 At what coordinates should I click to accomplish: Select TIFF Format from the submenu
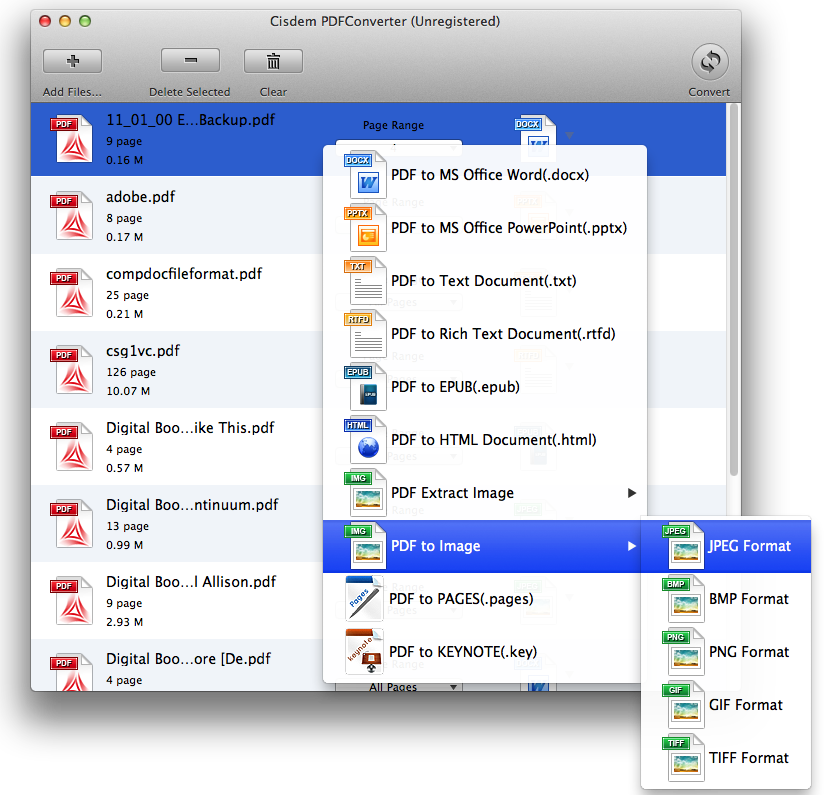pos(748,758)
